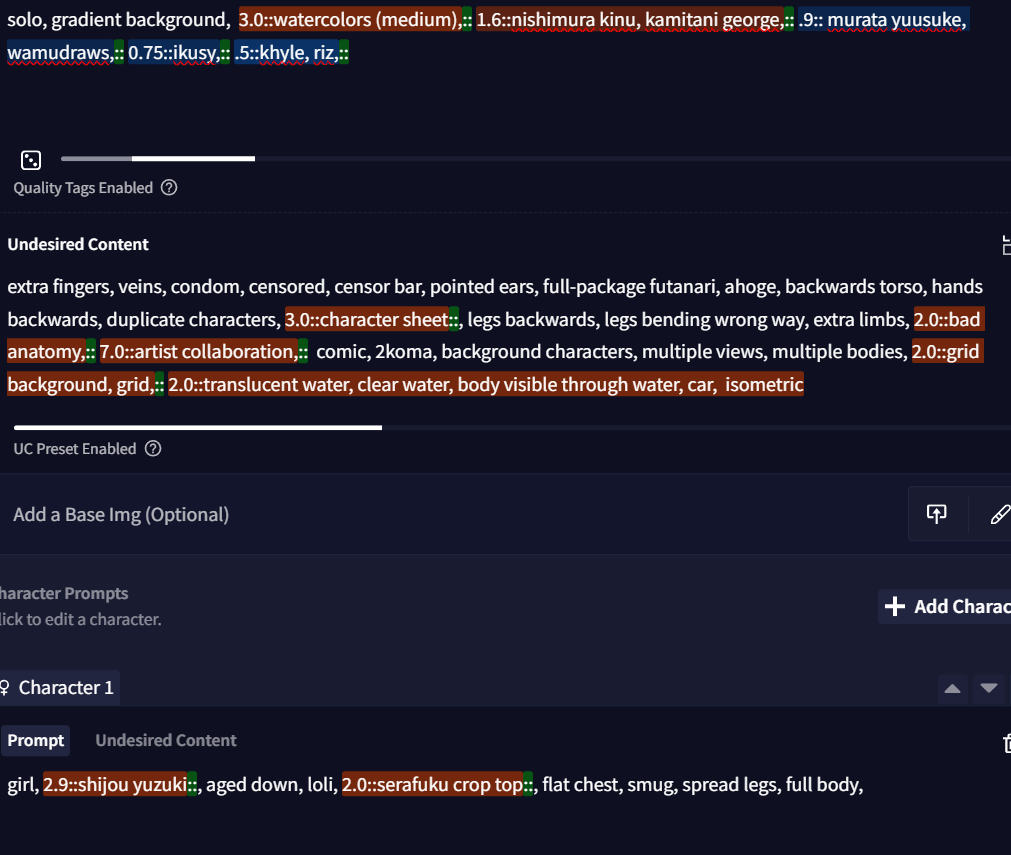Click '0.75::ikusy' highlighted tag
This screenshot has height=855, width=1011.
point(173,53)
